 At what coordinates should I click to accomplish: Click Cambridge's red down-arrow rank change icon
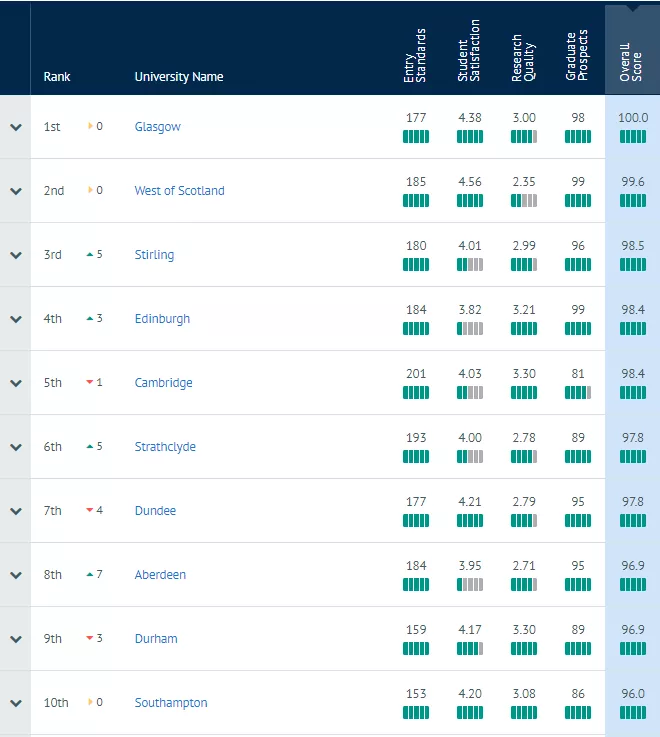point(90,382)
